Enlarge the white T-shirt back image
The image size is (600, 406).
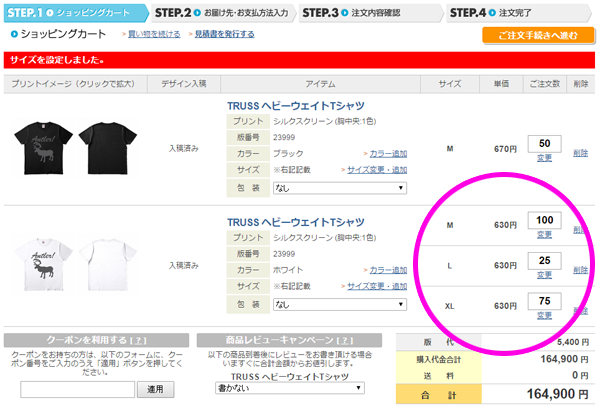pos(108,264)
